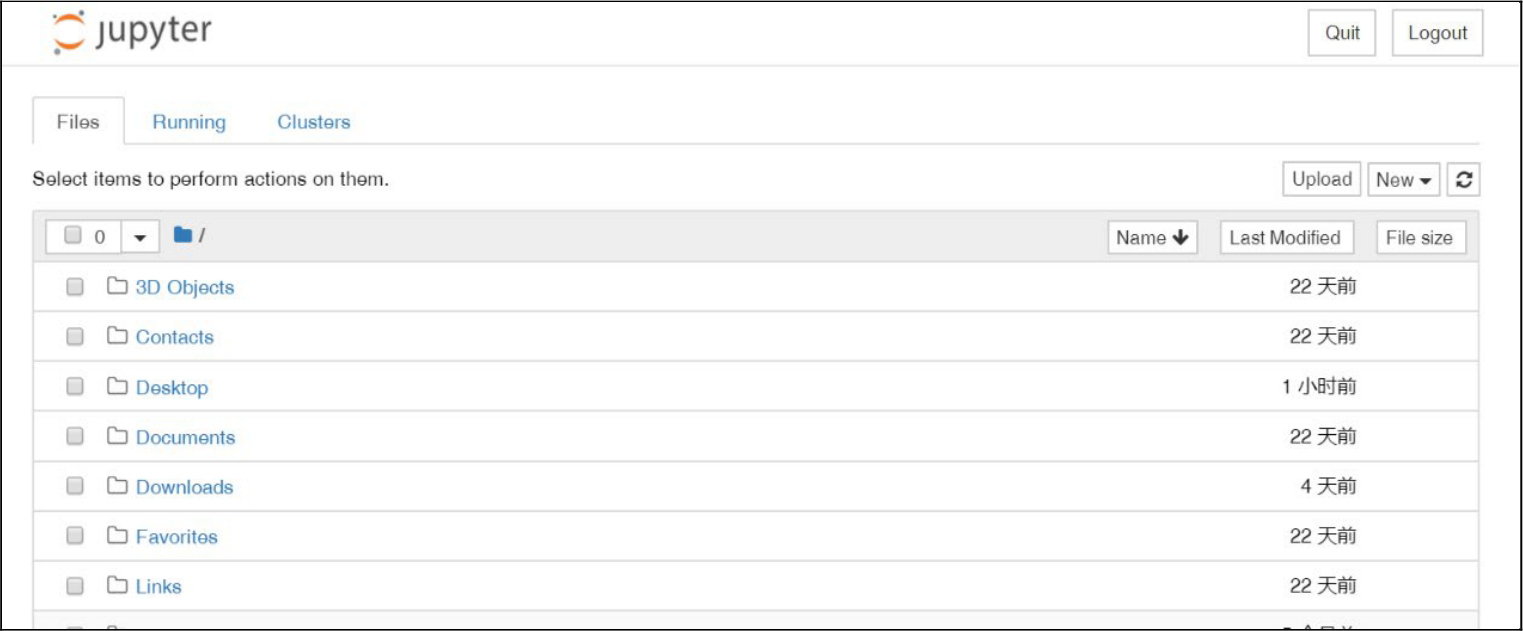Click the Logout button
This screenshot has width=1523, height=631.
[1437, 33]
